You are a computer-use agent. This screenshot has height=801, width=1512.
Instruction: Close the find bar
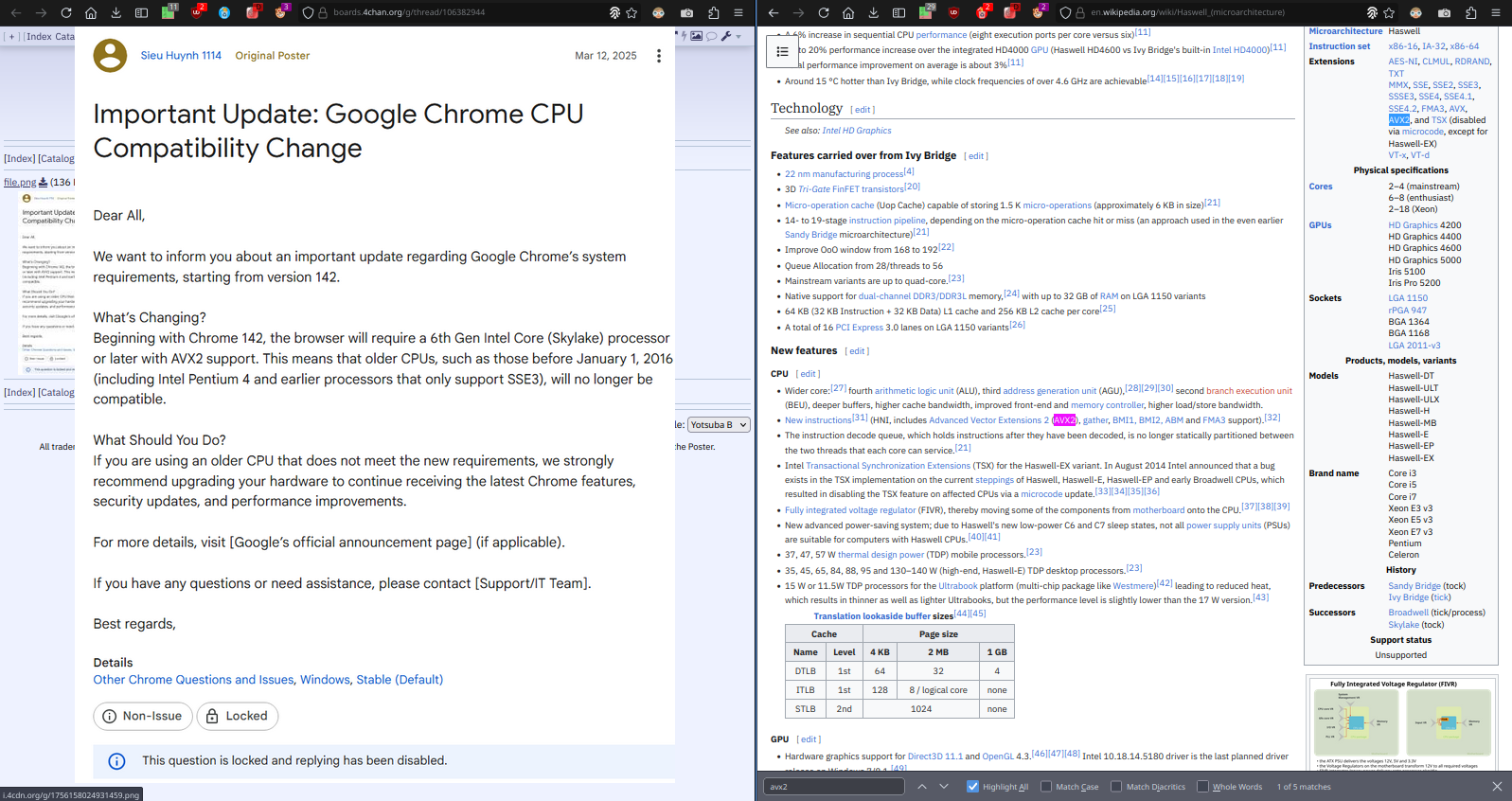(x=1497, y=787)
